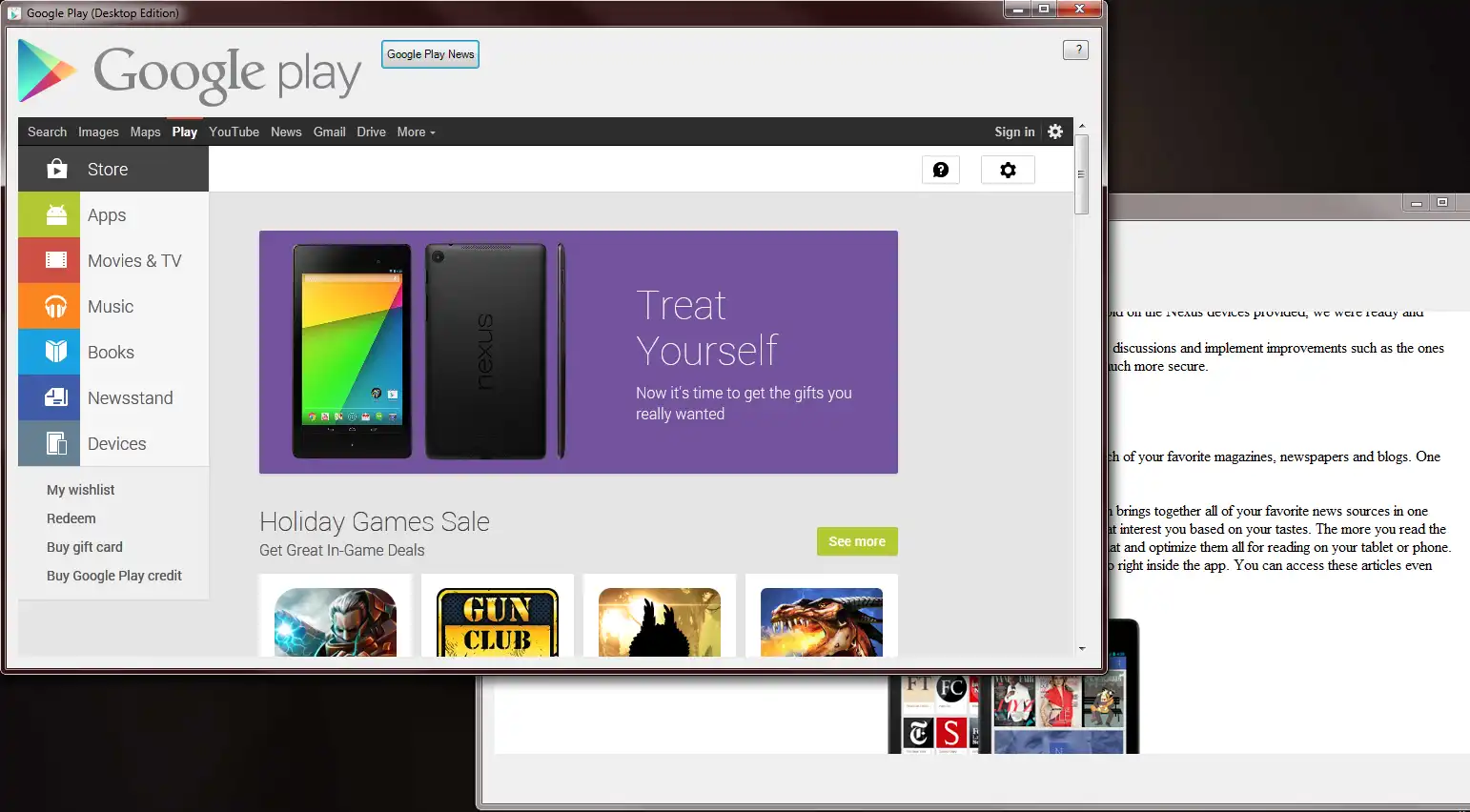The image size is (1470, 812).
Task: Select the Movies & TV film icon
Action: tap(56, 260)
